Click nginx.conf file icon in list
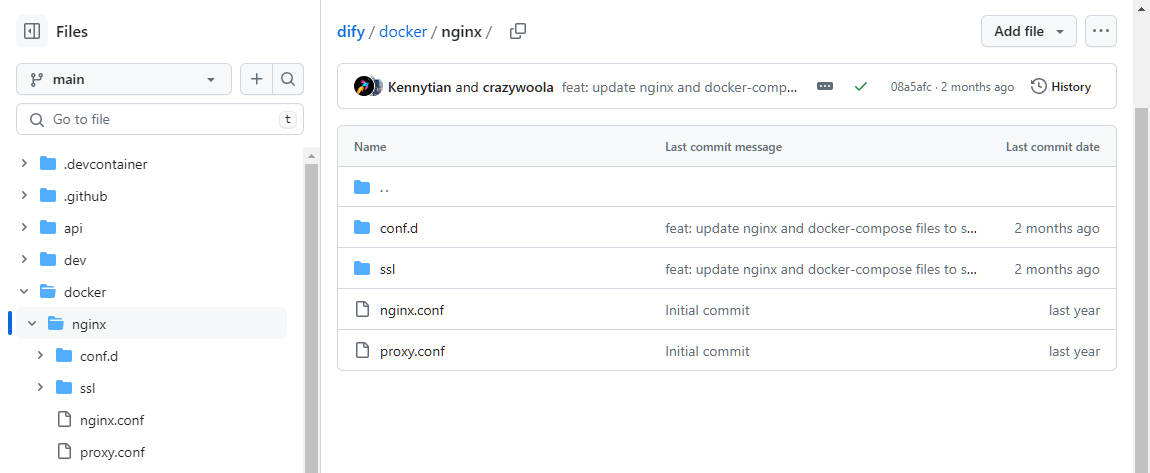 click(x=362, y=309)
